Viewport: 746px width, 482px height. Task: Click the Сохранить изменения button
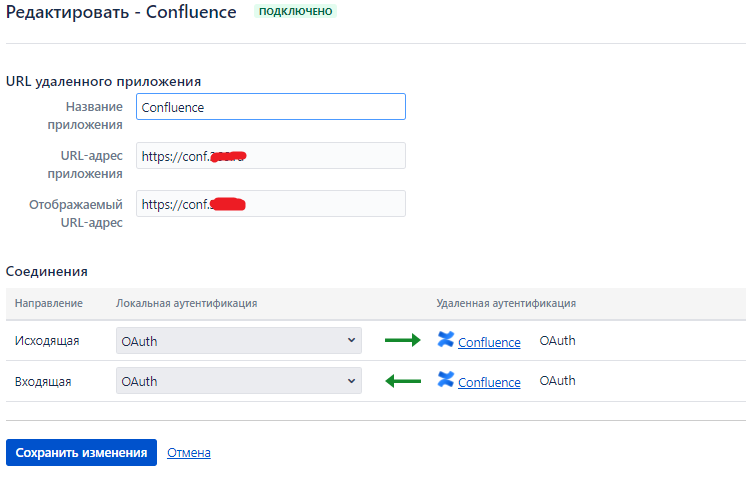(x=81, y=452)
